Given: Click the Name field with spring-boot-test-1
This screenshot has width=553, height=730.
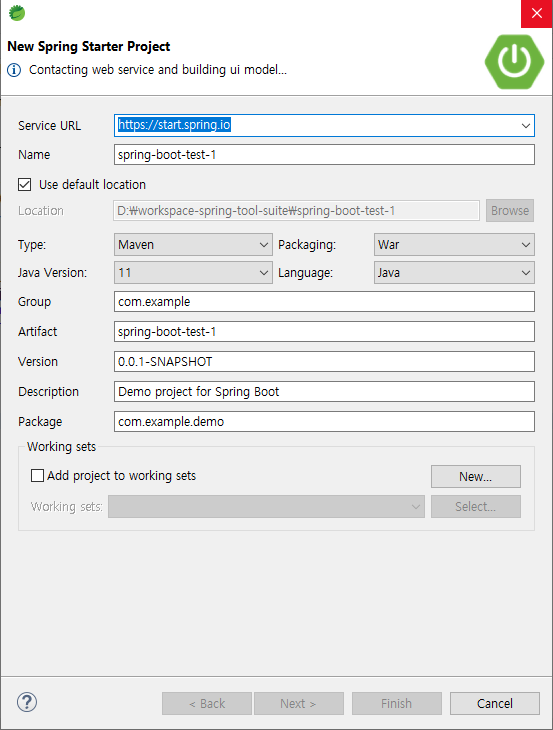Looking at the screenshot, I should click(x=324, y=155).
